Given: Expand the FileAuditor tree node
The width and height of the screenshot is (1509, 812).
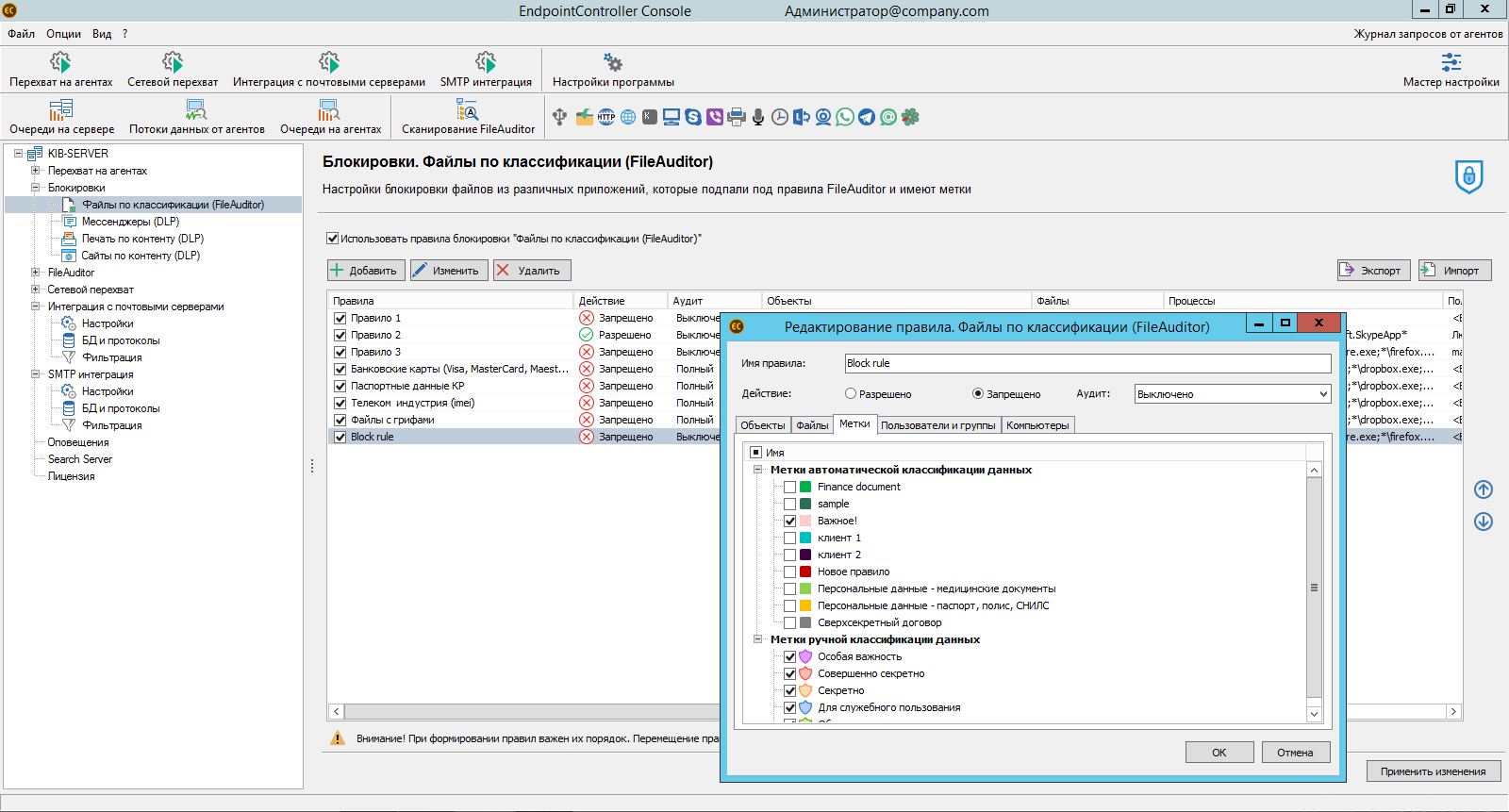Looking at the screenshot, I should click(36, 273).
